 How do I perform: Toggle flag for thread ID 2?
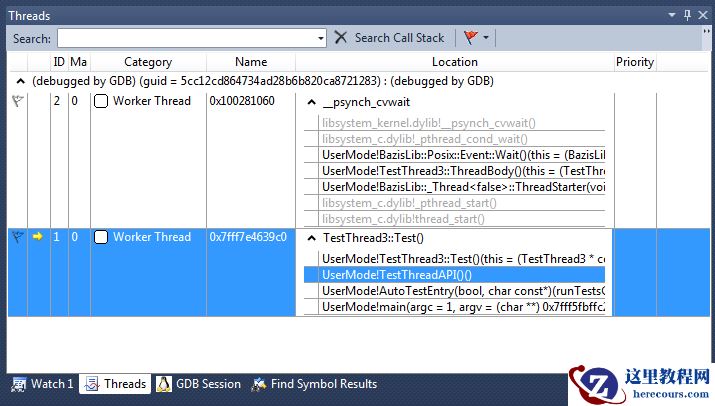[17, 101]
